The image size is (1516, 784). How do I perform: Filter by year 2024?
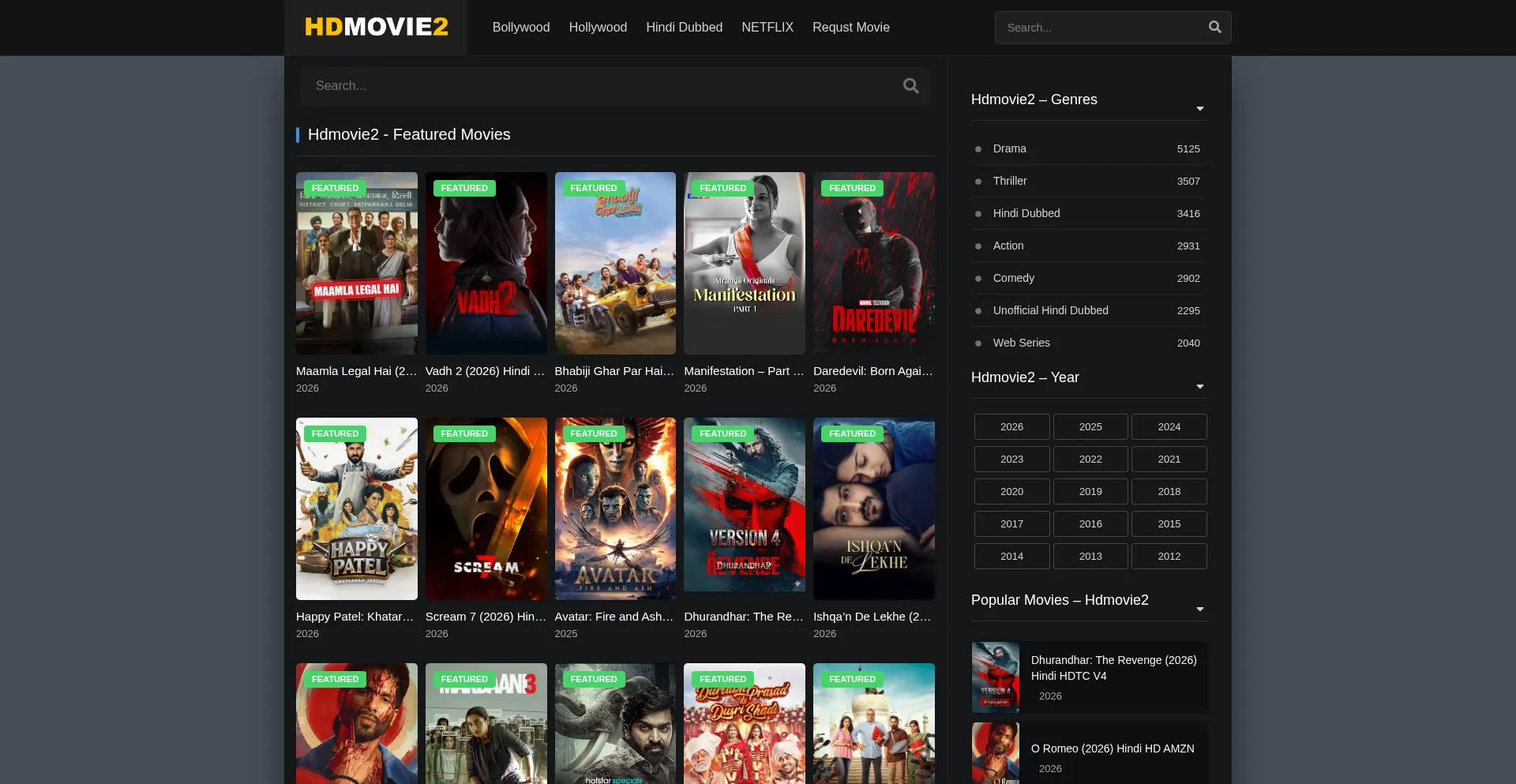tap(1169, 426)
